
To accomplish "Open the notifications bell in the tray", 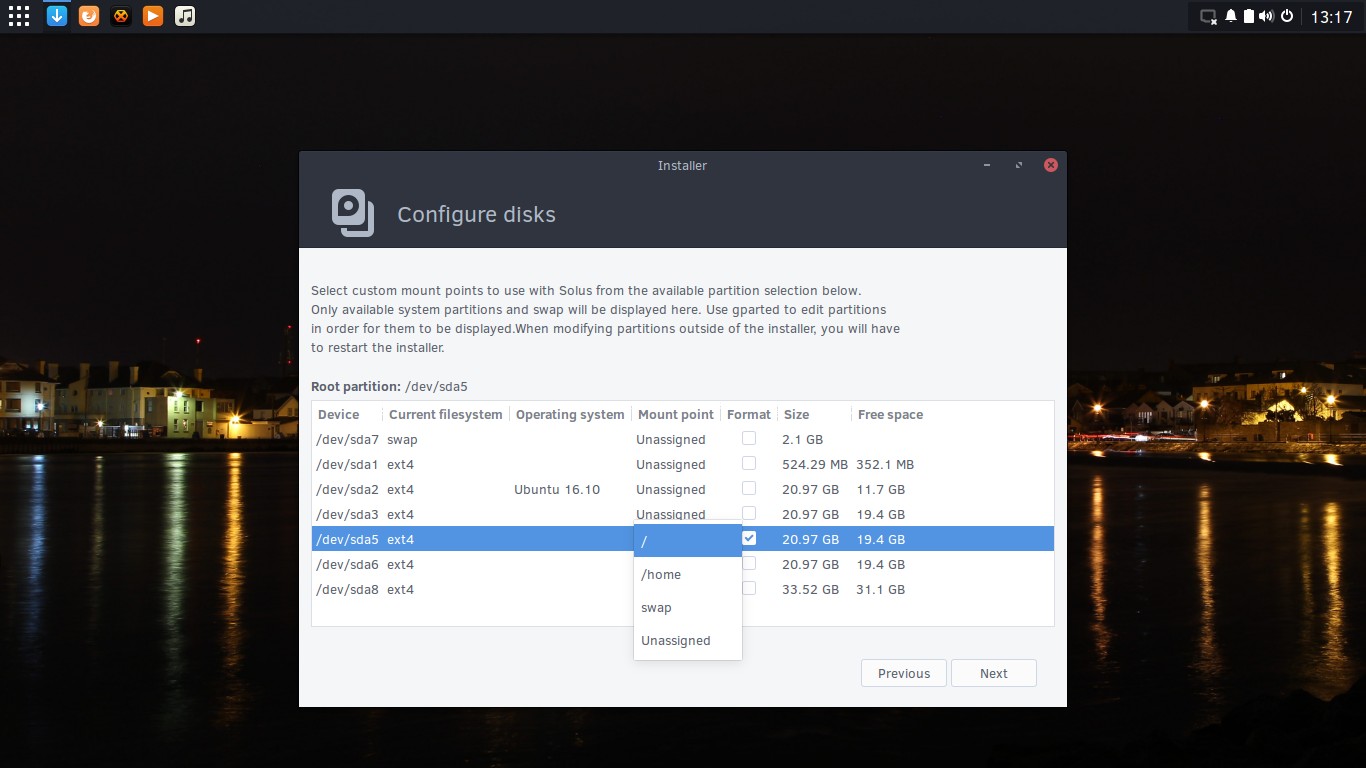I will click(x=1230, y=15).
